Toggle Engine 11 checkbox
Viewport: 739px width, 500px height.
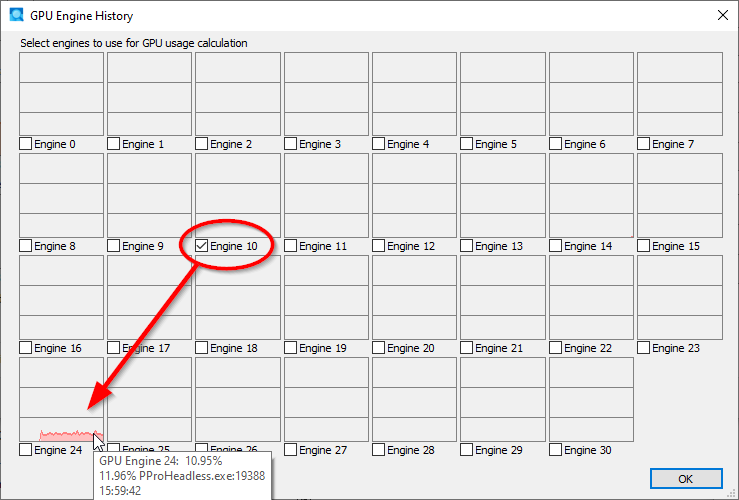290,246
